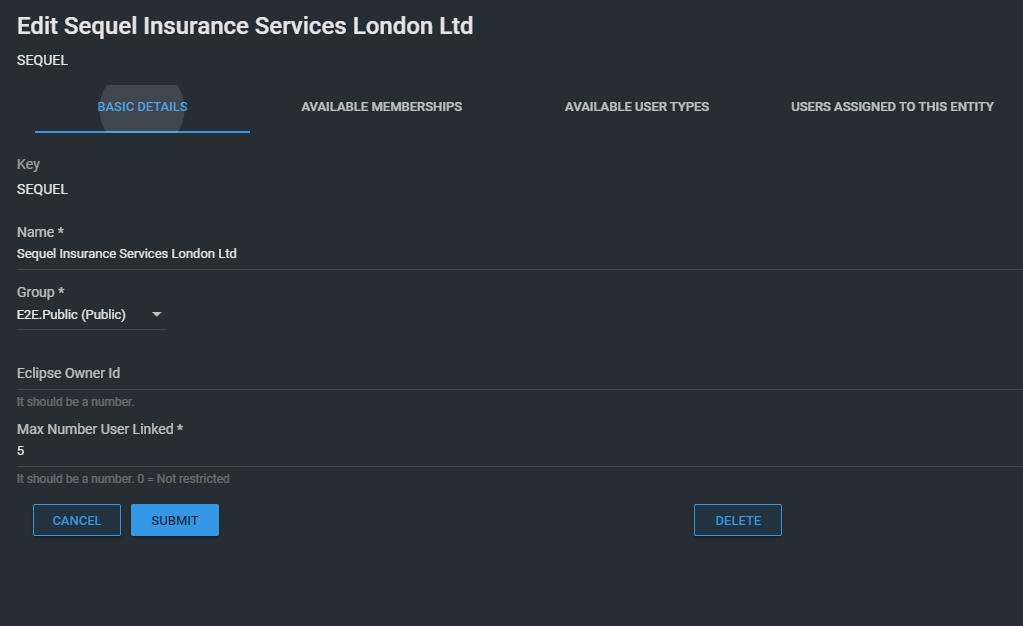The image size is (1023, 626).
Task: Click the Eclipse Owner Id field
Action: point(519,373)
